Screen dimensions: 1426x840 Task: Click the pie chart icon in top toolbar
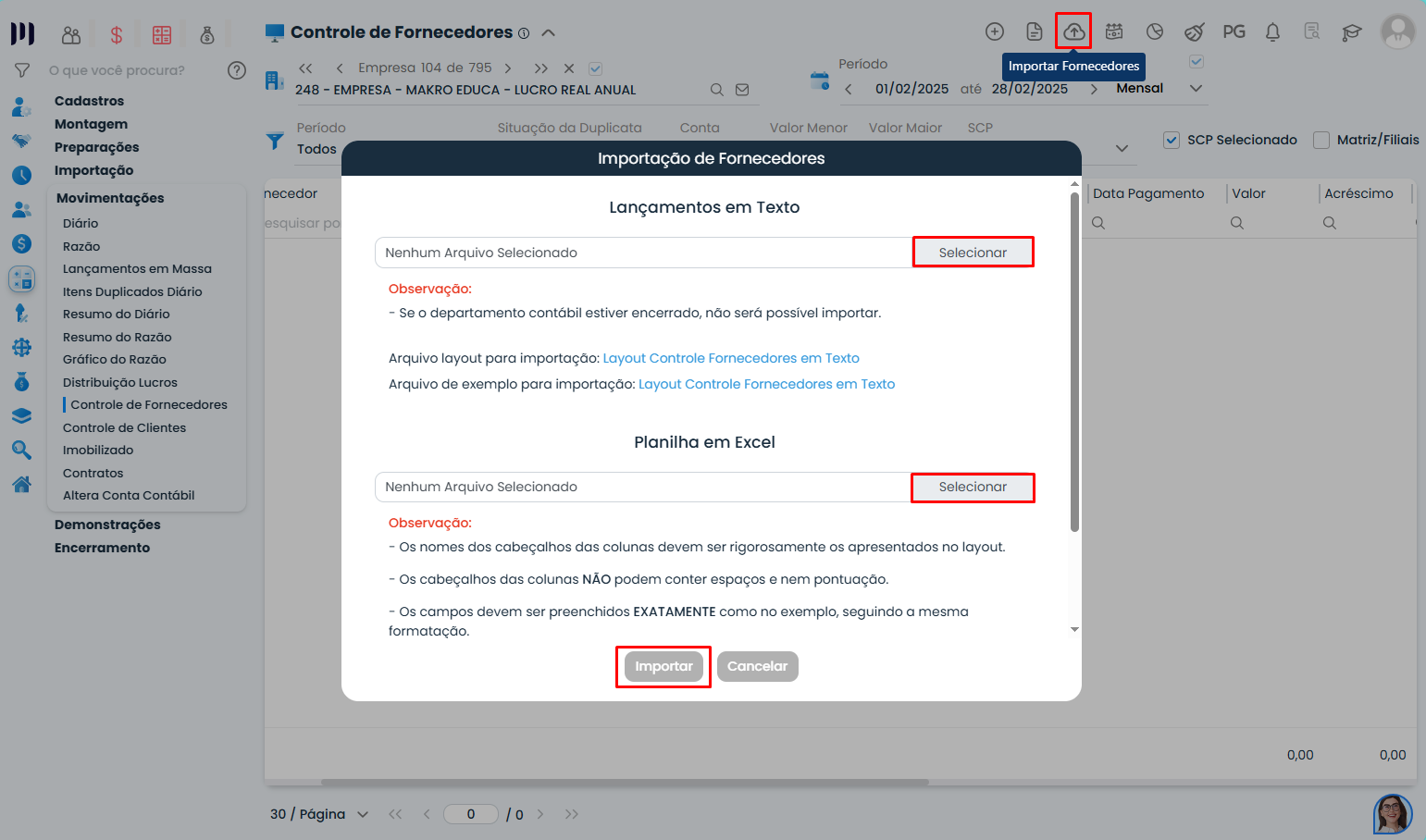coord(1155,31)
